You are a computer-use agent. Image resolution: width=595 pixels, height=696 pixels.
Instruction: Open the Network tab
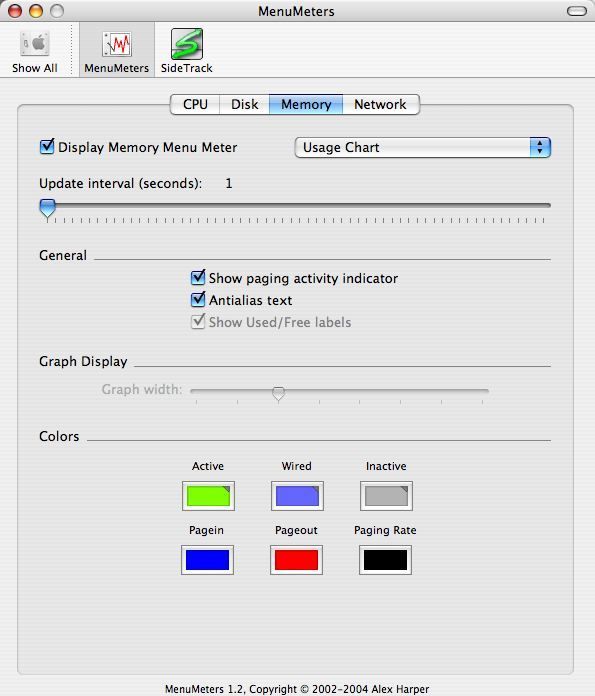click(x=381, y=104)
